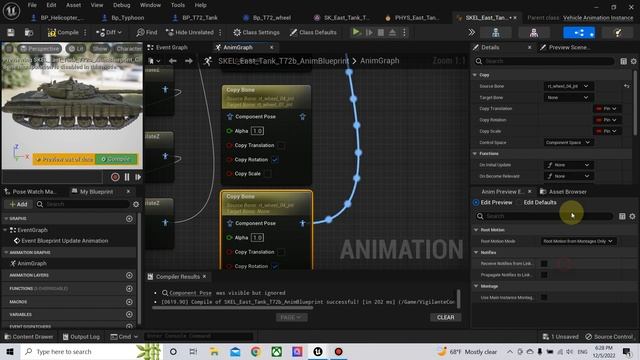The image size is (640, 360).
Task: Open the Asset menu
Action: pos(73,5)
